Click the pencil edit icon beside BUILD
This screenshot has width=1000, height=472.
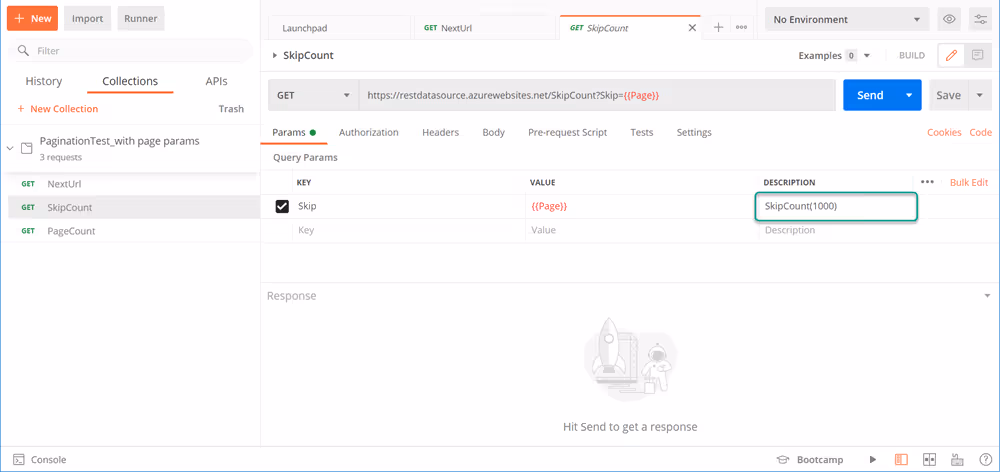point(951,56)
